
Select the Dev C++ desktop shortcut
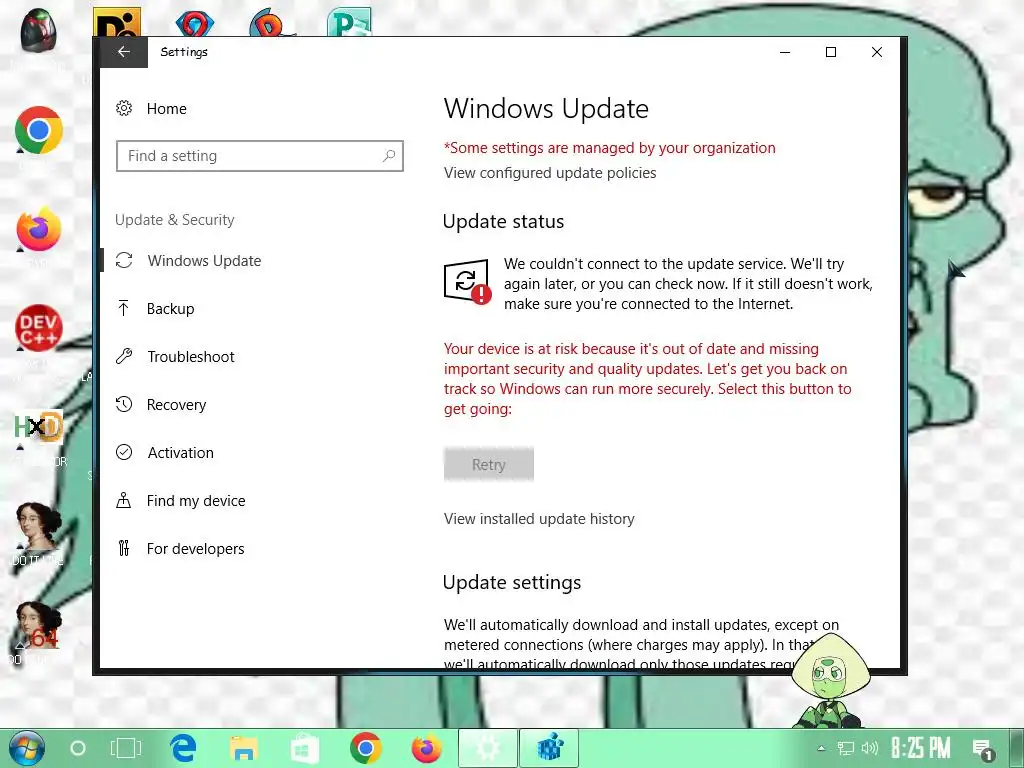pyautogui.click(x=39, y=328)
